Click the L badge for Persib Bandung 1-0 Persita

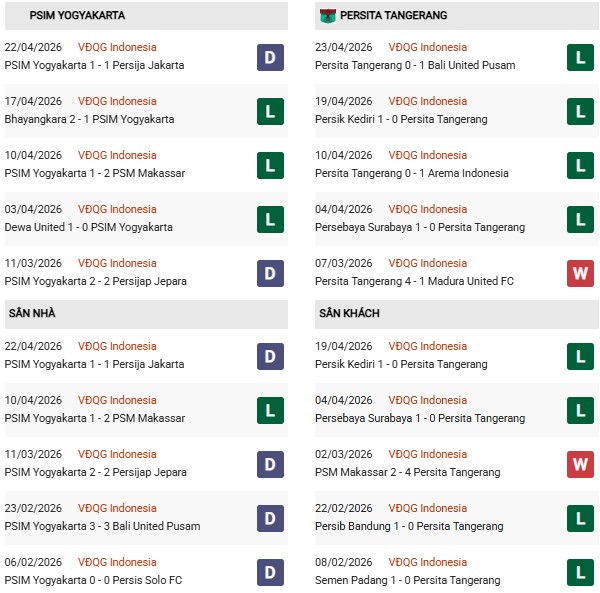coord(580,518)
